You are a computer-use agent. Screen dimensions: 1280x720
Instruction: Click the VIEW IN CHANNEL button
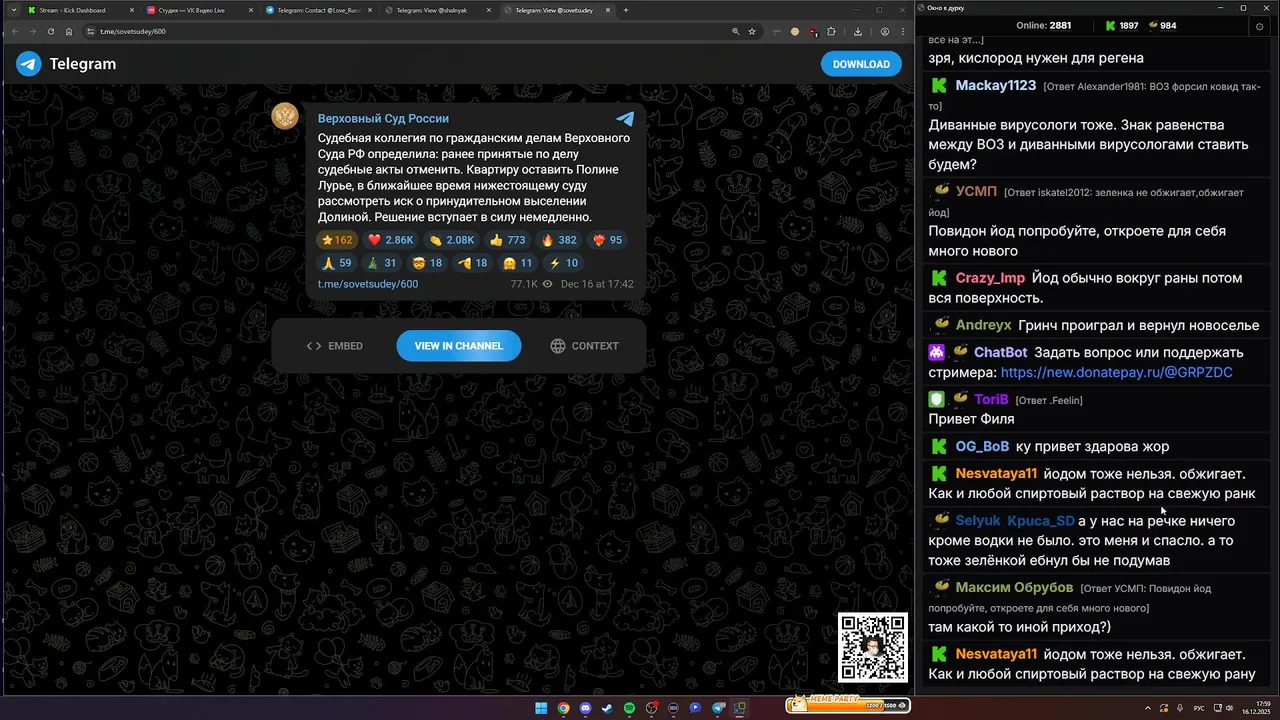[459, 346]
